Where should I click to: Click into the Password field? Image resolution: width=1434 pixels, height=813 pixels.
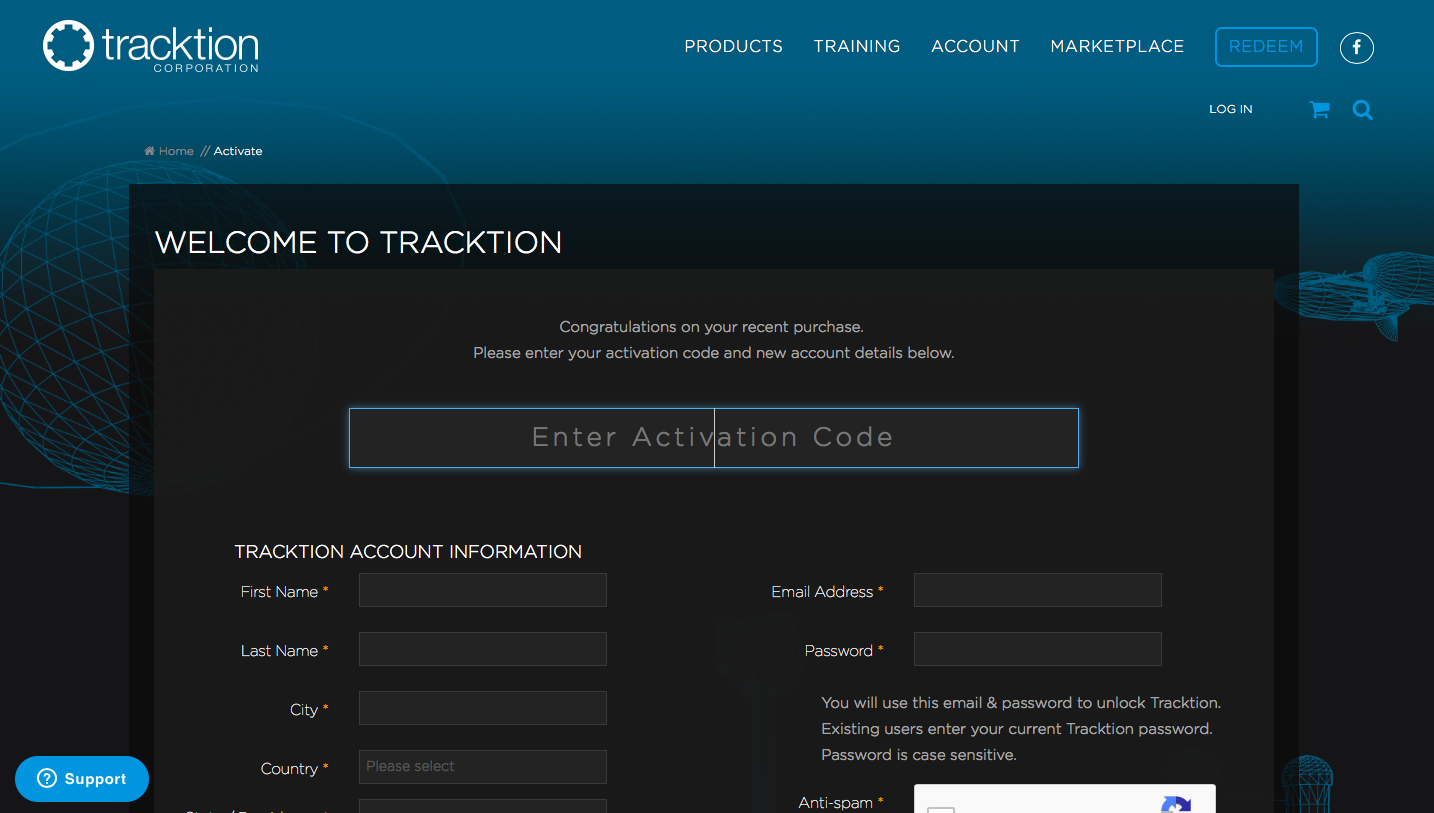1037,649
